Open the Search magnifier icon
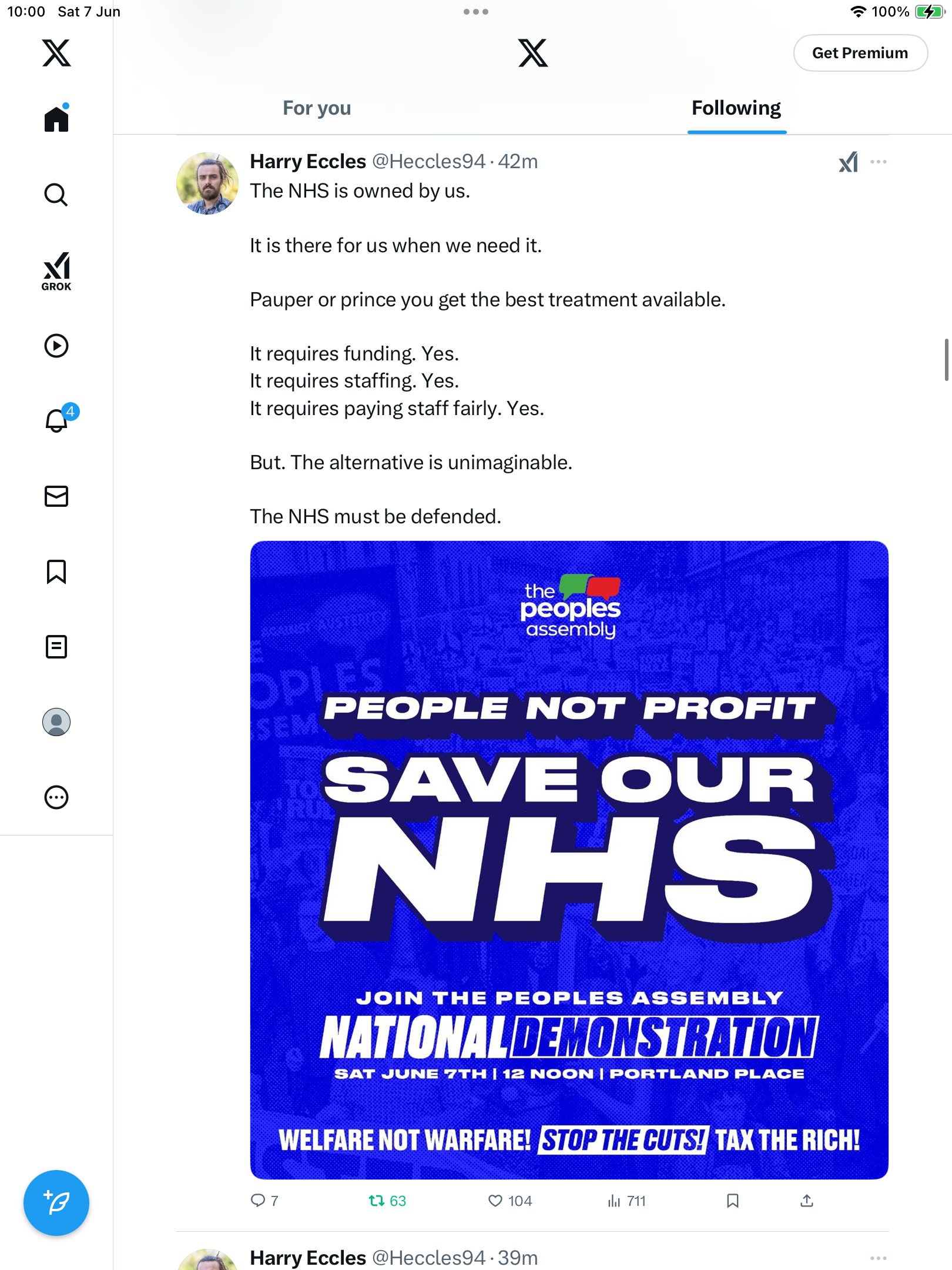Screen dimensions: 952x1270 tap(56, 195)
